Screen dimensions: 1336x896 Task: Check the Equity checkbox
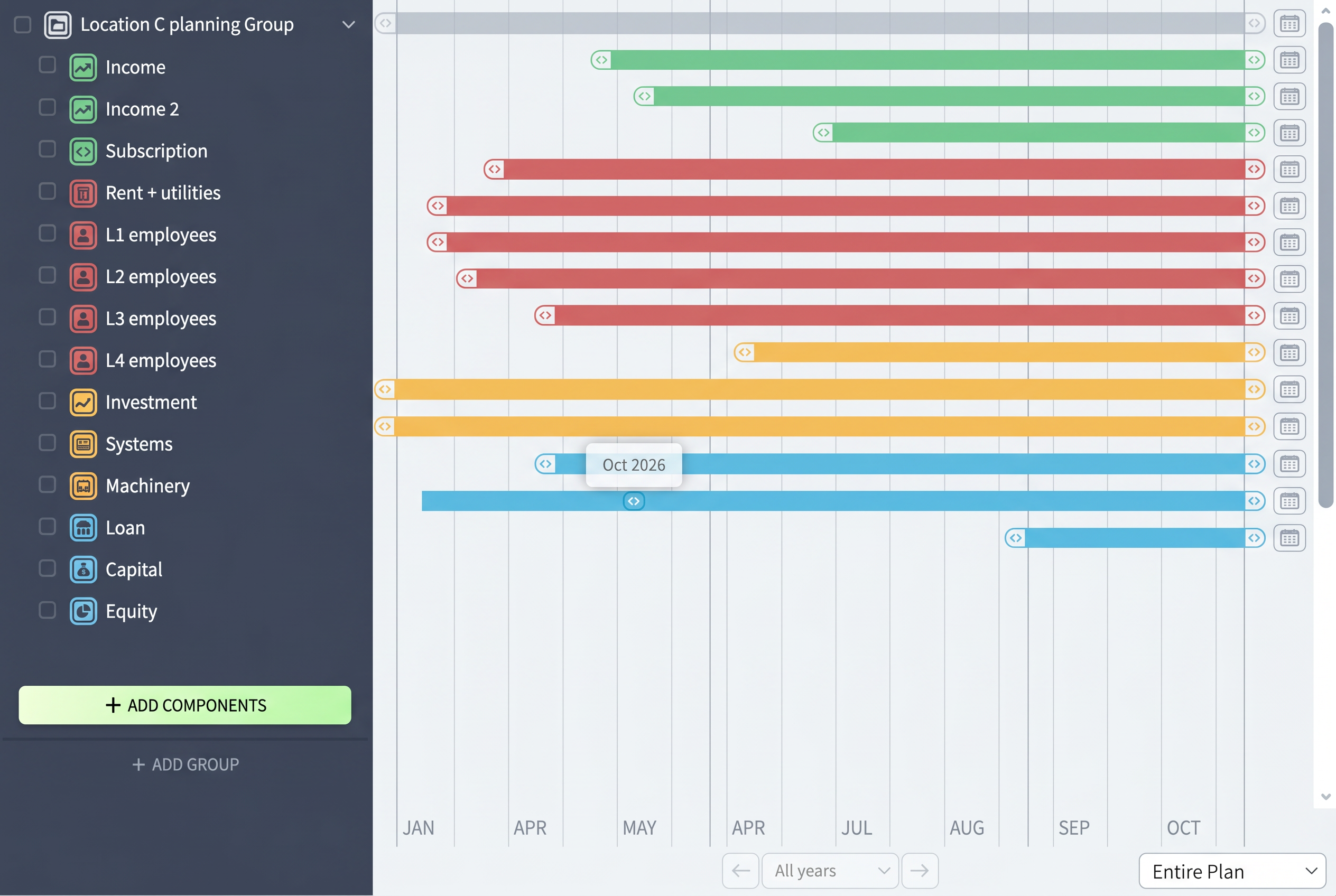click(x=48, y=610)
